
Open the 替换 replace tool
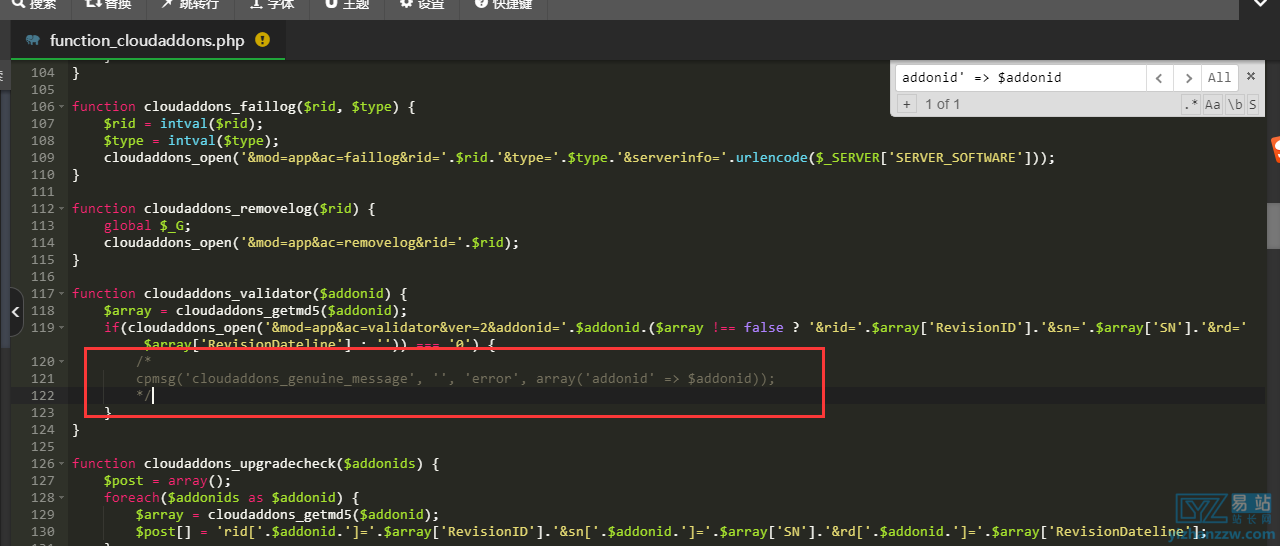[x=108, y=5]
